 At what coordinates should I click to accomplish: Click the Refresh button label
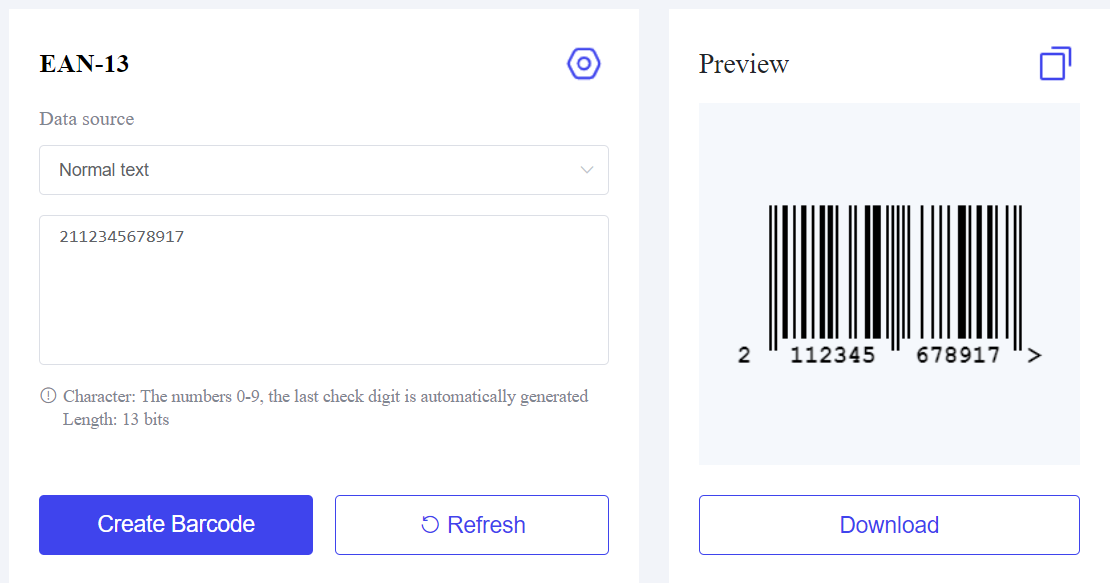point(486,525)
